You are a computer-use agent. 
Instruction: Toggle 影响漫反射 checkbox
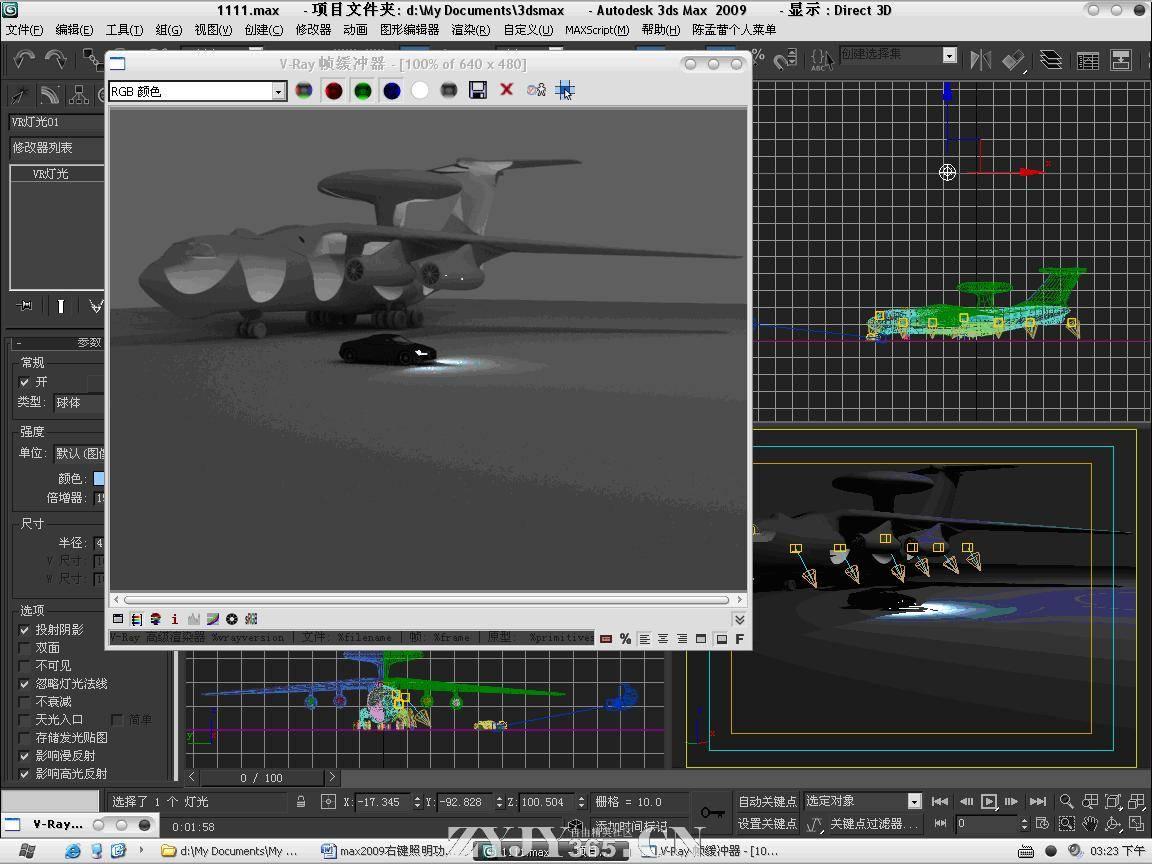(x=24, y=756)
